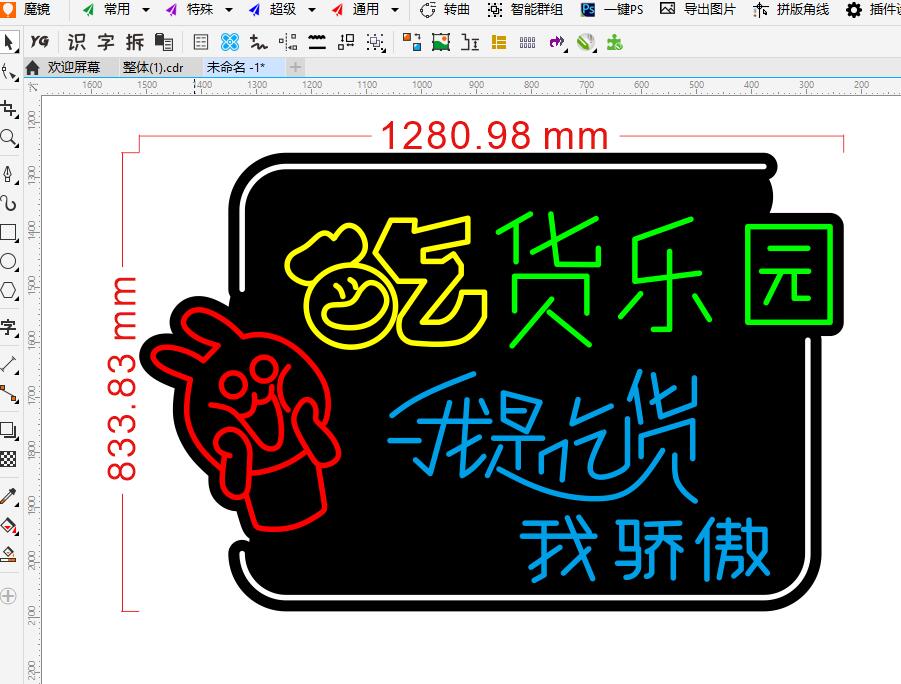Select the Polygon tool
Screen dimensions: 901x684
click(x=9, y=290)
